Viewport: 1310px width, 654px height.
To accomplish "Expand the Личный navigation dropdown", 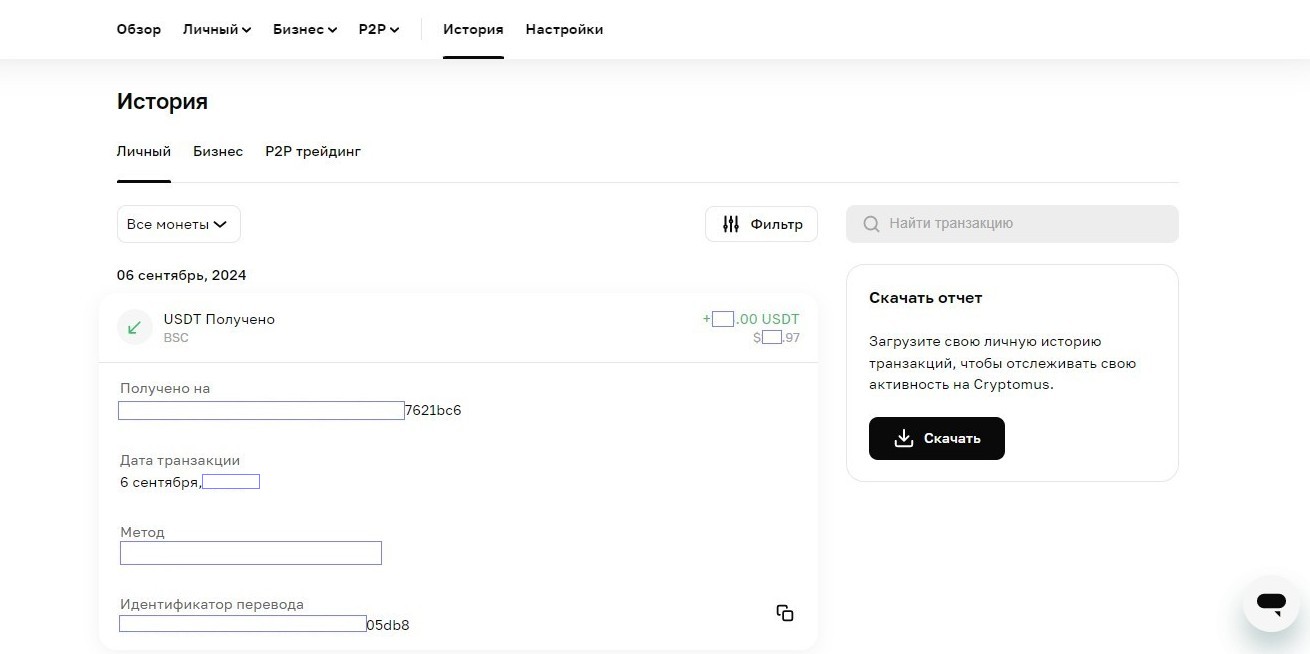I will pyautogui.click(x=216, y=29).
